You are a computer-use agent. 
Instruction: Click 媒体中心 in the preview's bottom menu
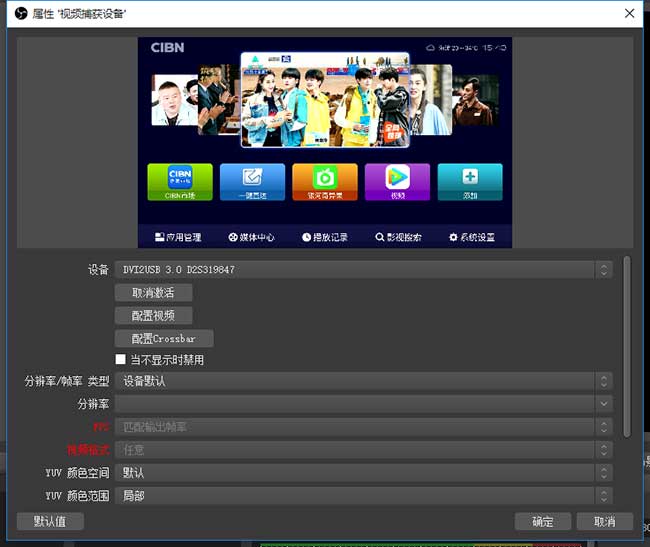click(x=251, y=237)
